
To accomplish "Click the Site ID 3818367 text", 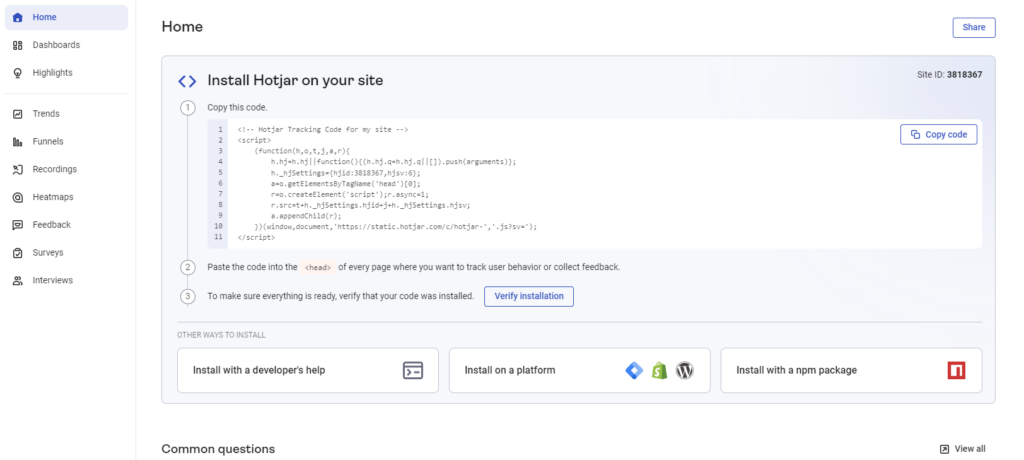I will click(950, 74).
